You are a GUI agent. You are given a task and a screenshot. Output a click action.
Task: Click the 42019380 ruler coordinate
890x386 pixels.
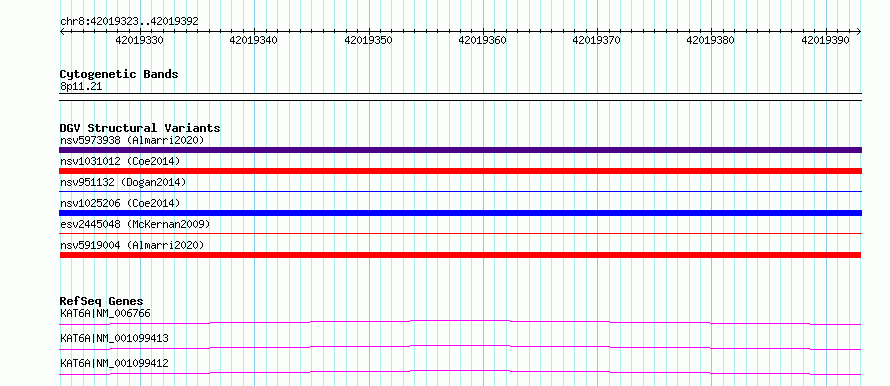click(x=711, y=40)
